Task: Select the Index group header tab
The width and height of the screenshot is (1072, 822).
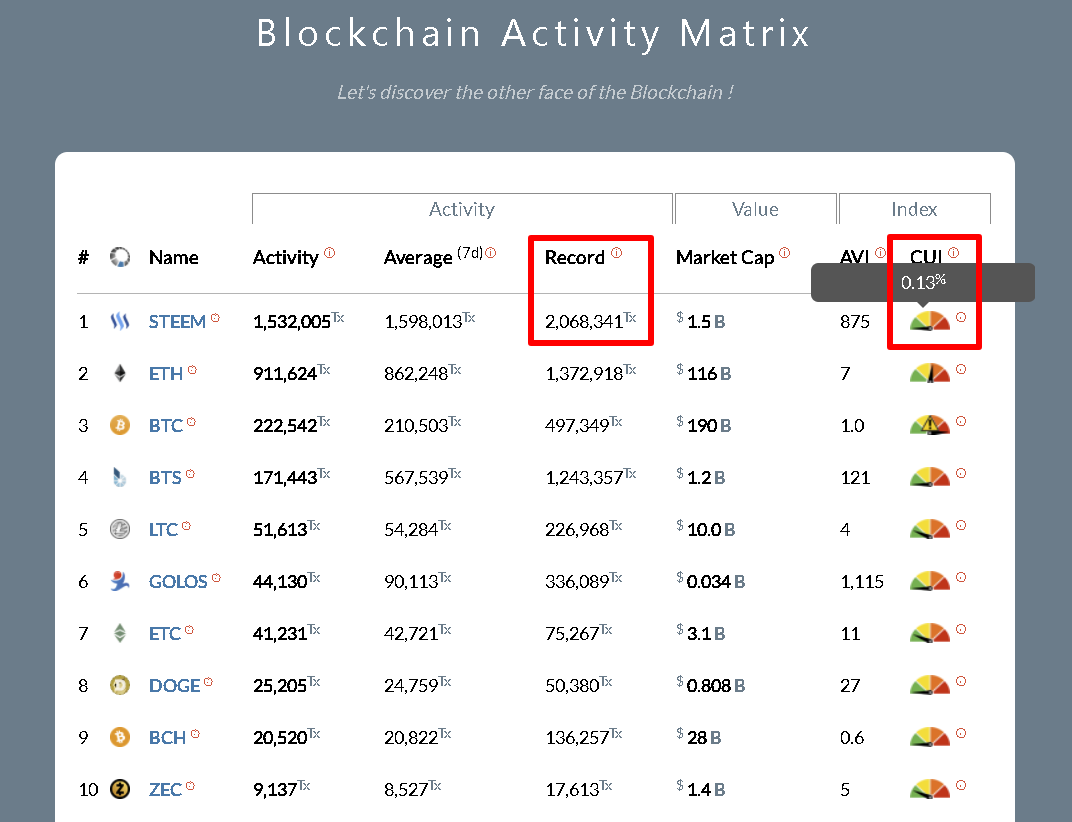Action: click(915, 209)
